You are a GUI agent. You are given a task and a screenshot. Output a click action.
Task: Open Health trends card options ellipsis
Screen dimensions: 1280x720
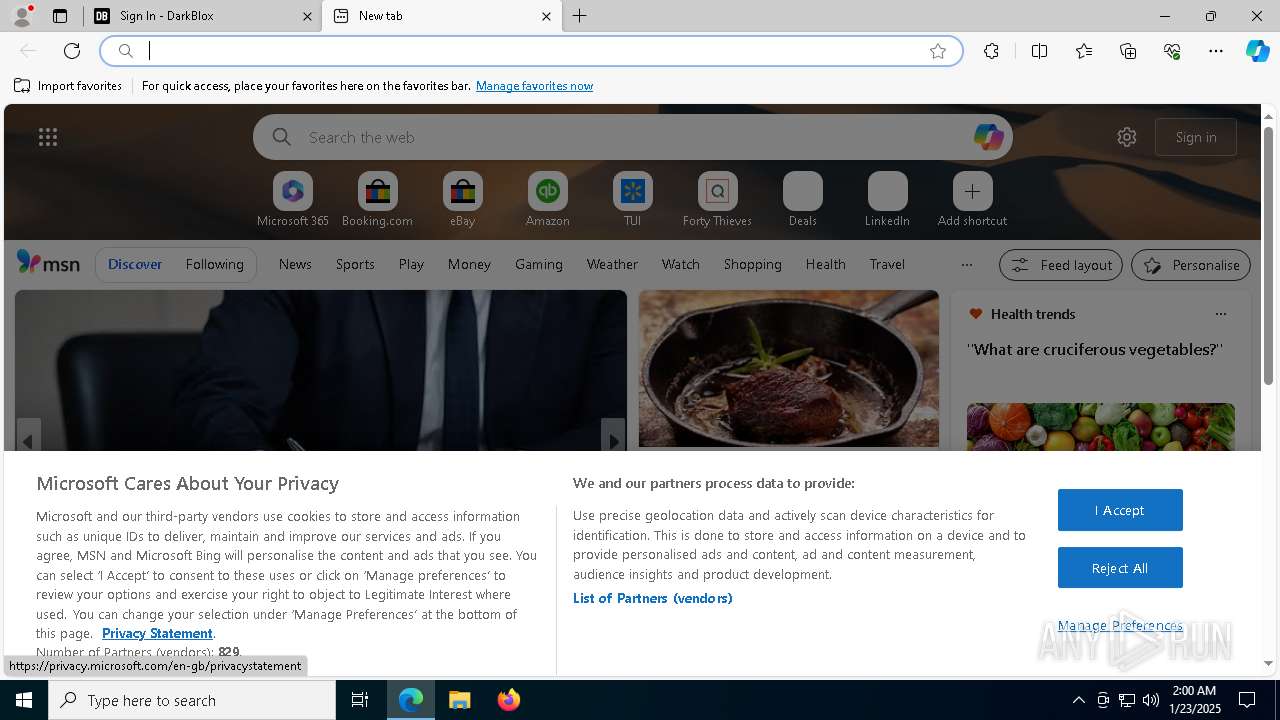1220,314
